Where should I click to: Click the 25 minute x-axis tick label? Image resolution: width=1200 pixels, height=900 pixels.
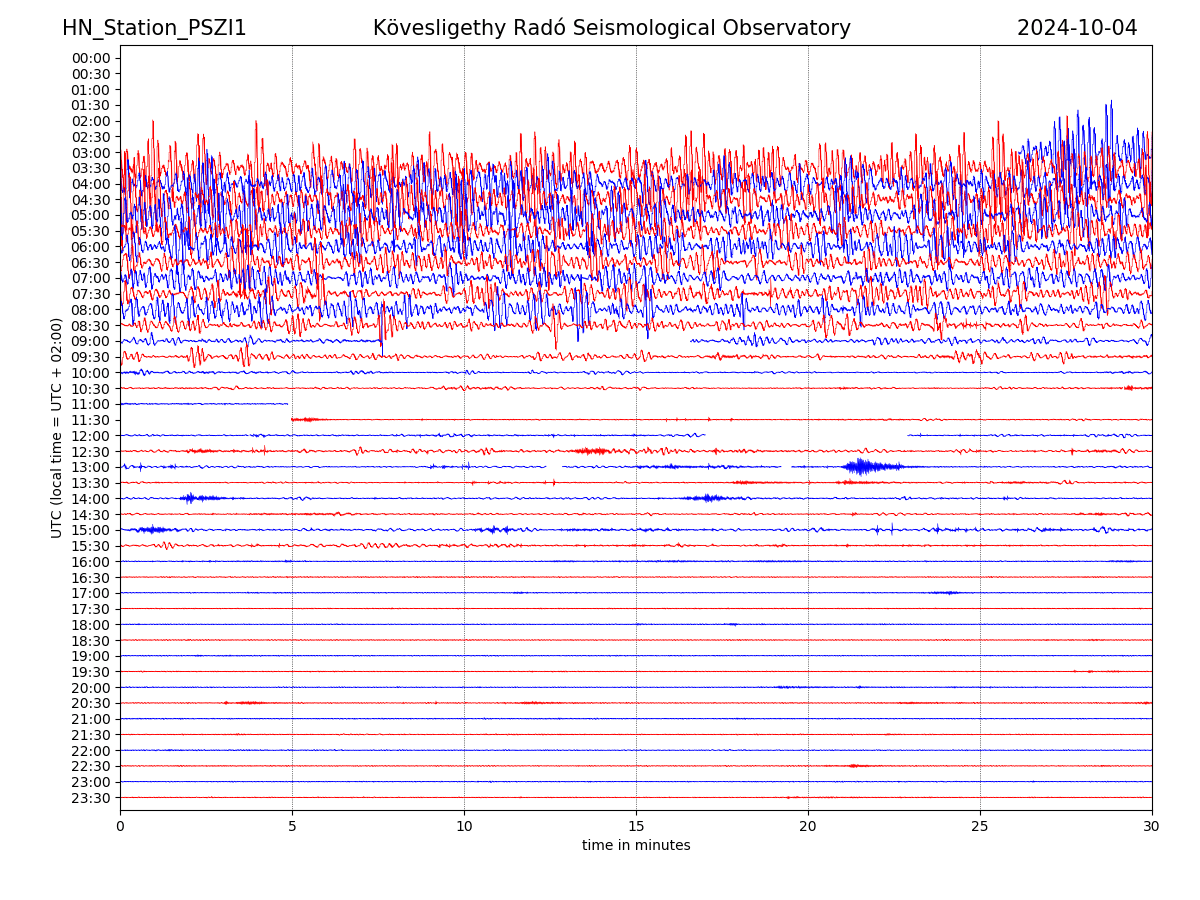coord(980,827)
